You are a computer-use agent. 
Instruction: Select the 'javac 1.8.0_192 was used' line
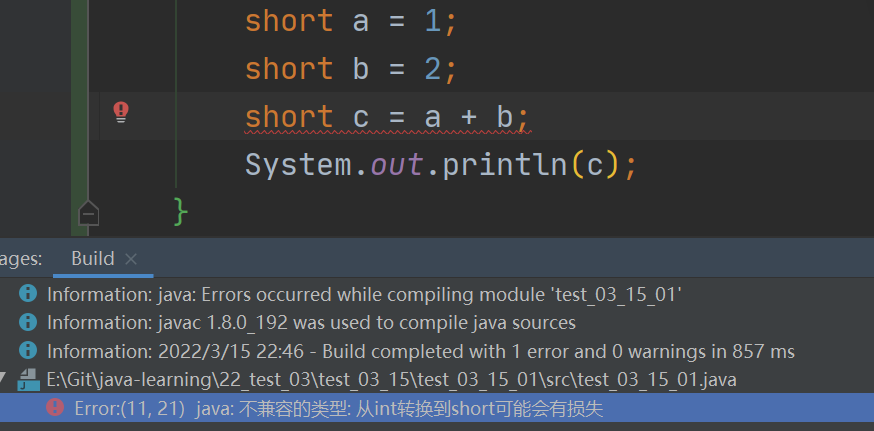(x=311, y=323)
